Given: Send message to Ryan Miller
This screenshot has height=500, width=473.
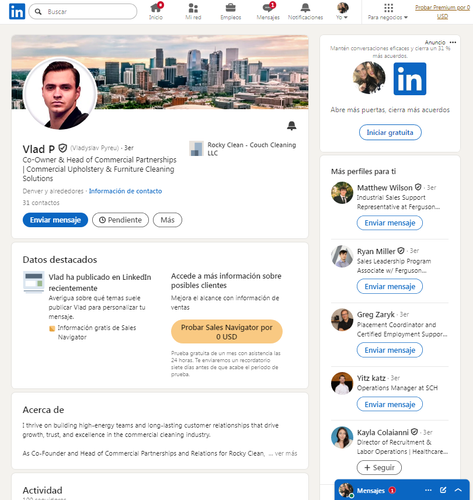Looking at the screenshot, I should [390, 287].
